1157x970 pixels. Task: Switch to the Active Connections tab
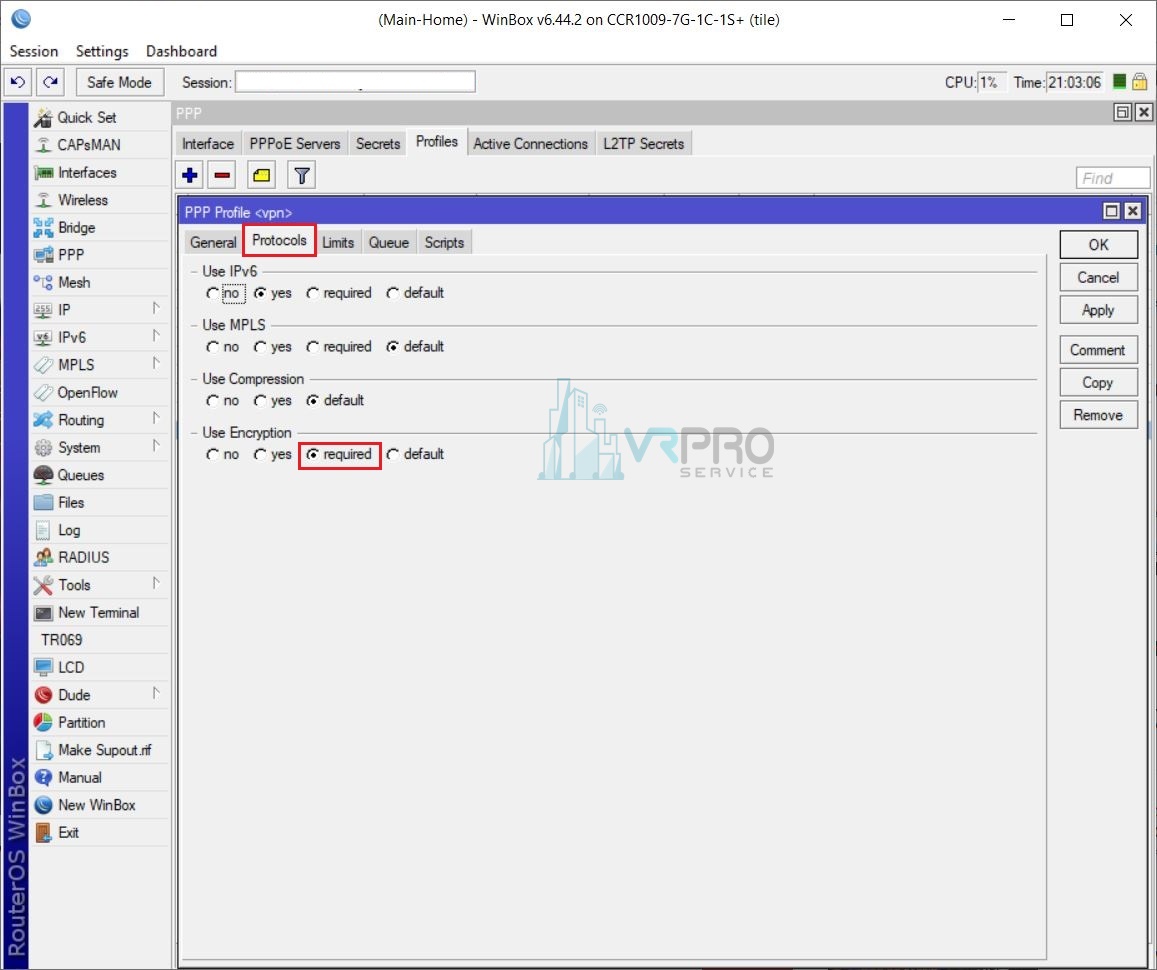tap(531, 144)
